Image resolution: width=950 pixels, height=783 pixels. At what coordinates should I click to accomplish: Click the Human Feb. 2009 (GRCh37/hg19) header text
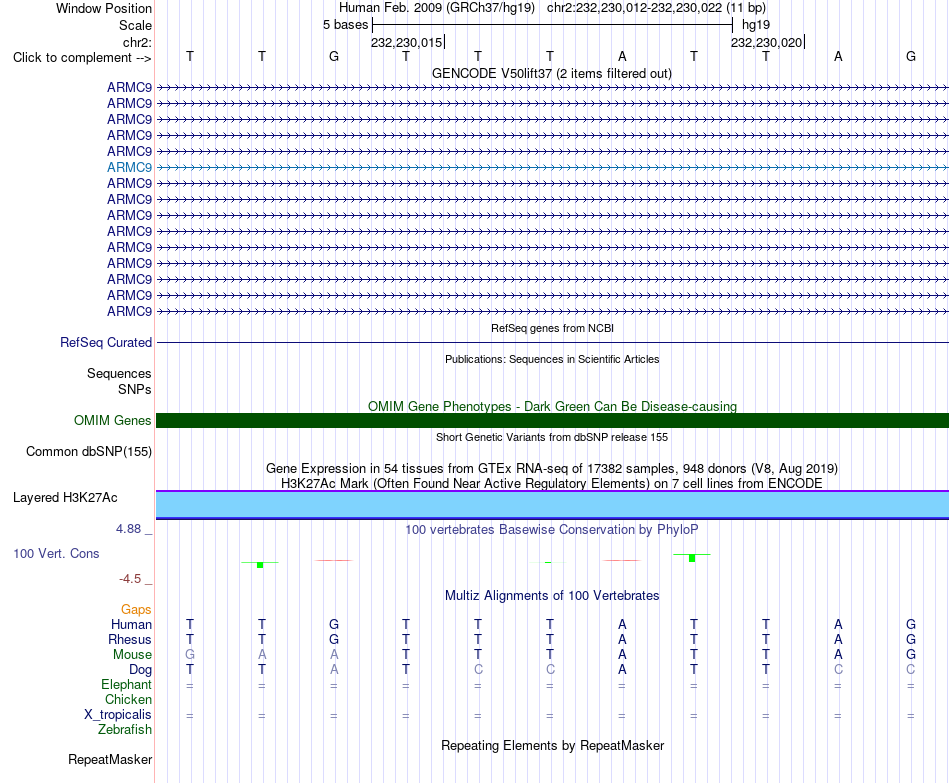point(437,8)
